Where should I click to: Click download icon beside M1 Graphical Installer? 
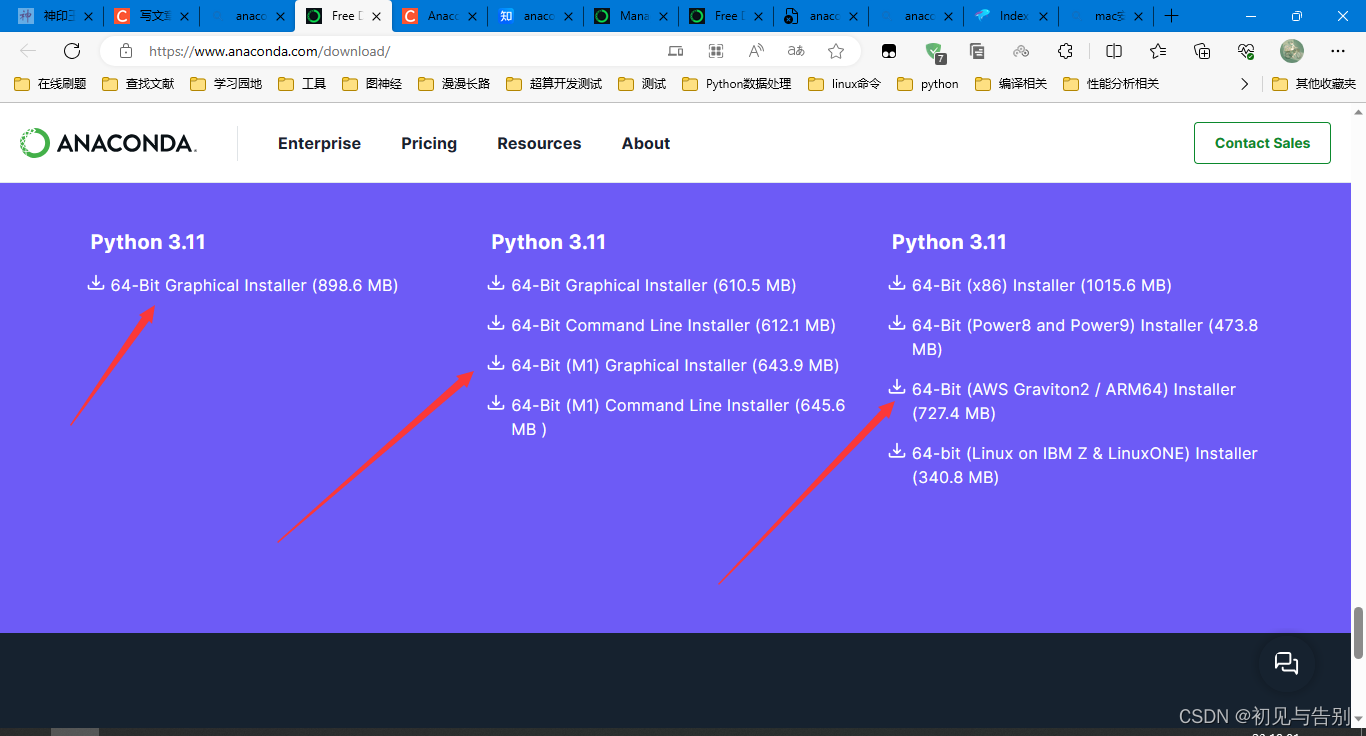click(x=496, y=363)
